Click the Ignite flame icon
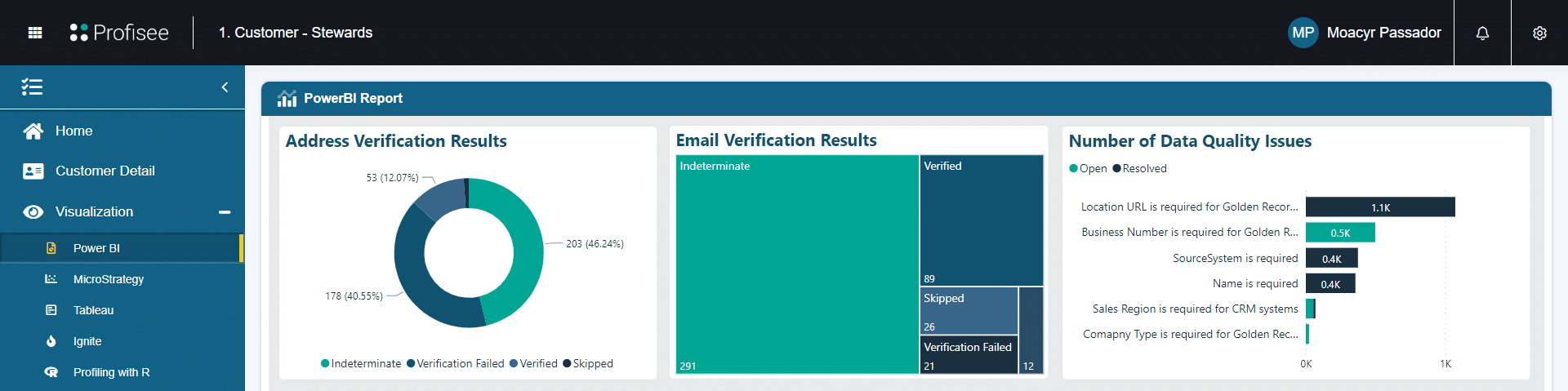The image size is (1568, 391). pyautogui.click(x=51, y=341)
